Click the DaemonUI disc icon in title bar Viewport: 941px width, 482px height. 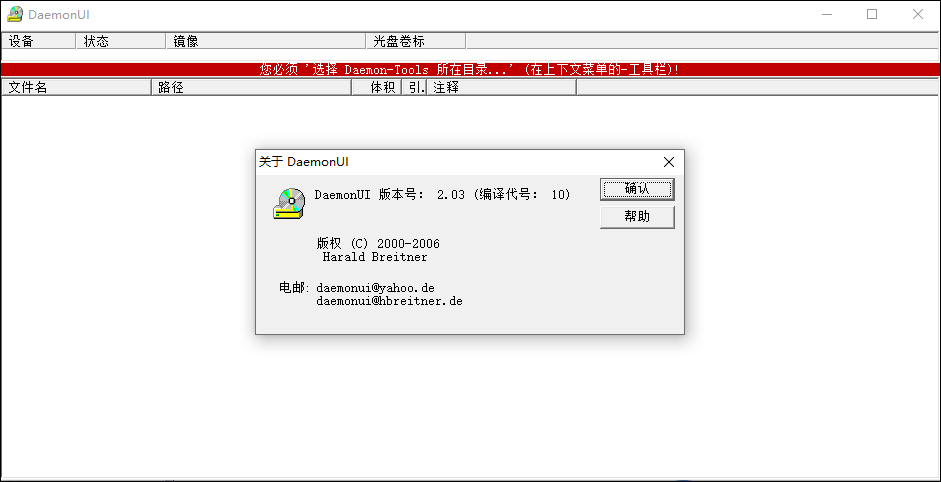coord(15,14)
